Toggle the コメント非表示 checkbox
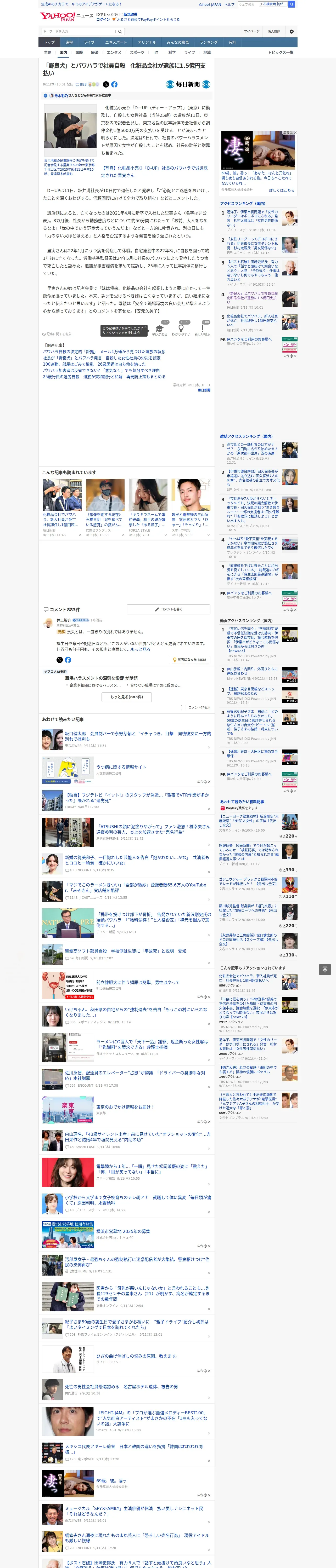The height and width of the screenshot is (1568, 336). [183, 707]
